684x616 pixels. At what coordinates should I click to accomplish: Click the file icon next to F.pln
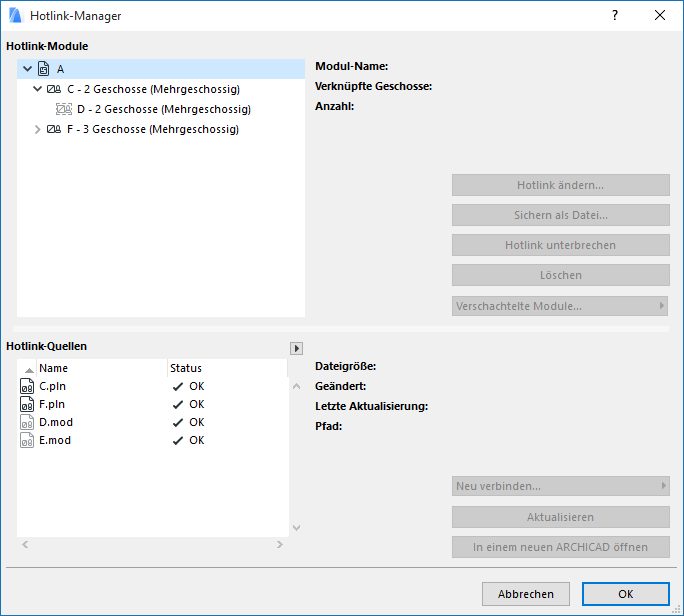click(x=27, y=404)
